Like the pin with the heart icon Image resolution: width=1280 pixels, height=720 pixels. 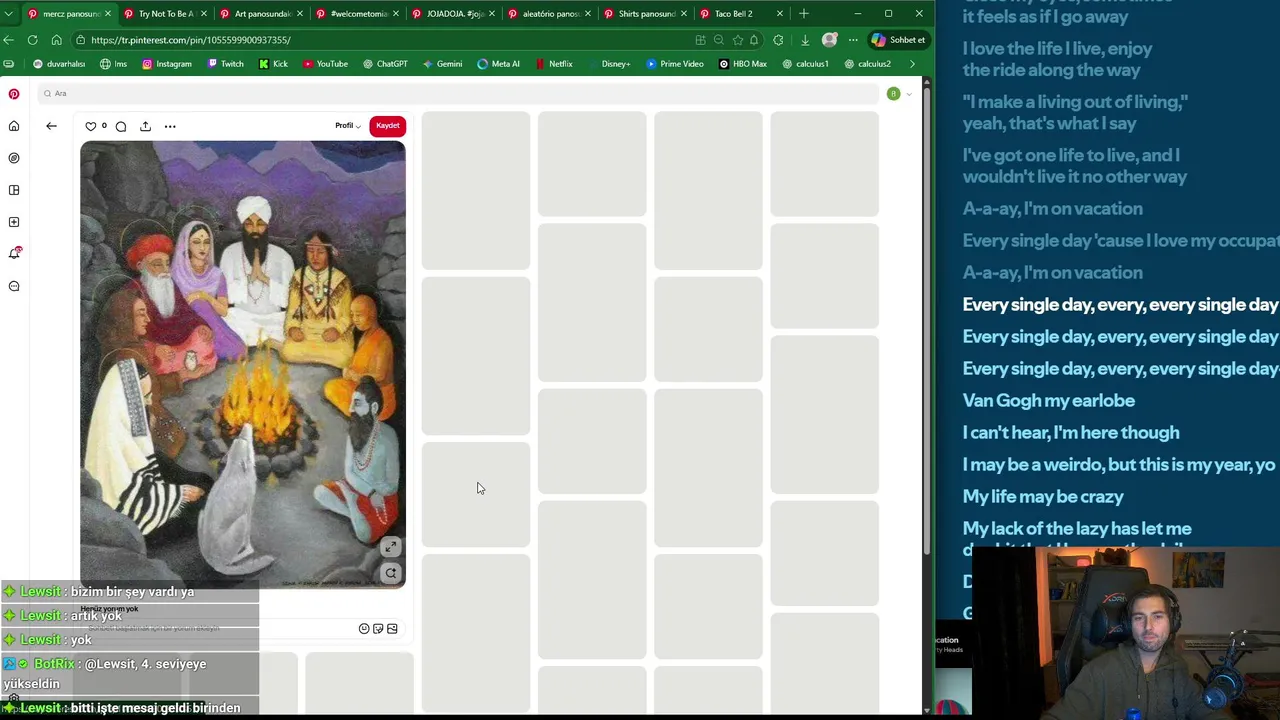[x=91, y=126]
